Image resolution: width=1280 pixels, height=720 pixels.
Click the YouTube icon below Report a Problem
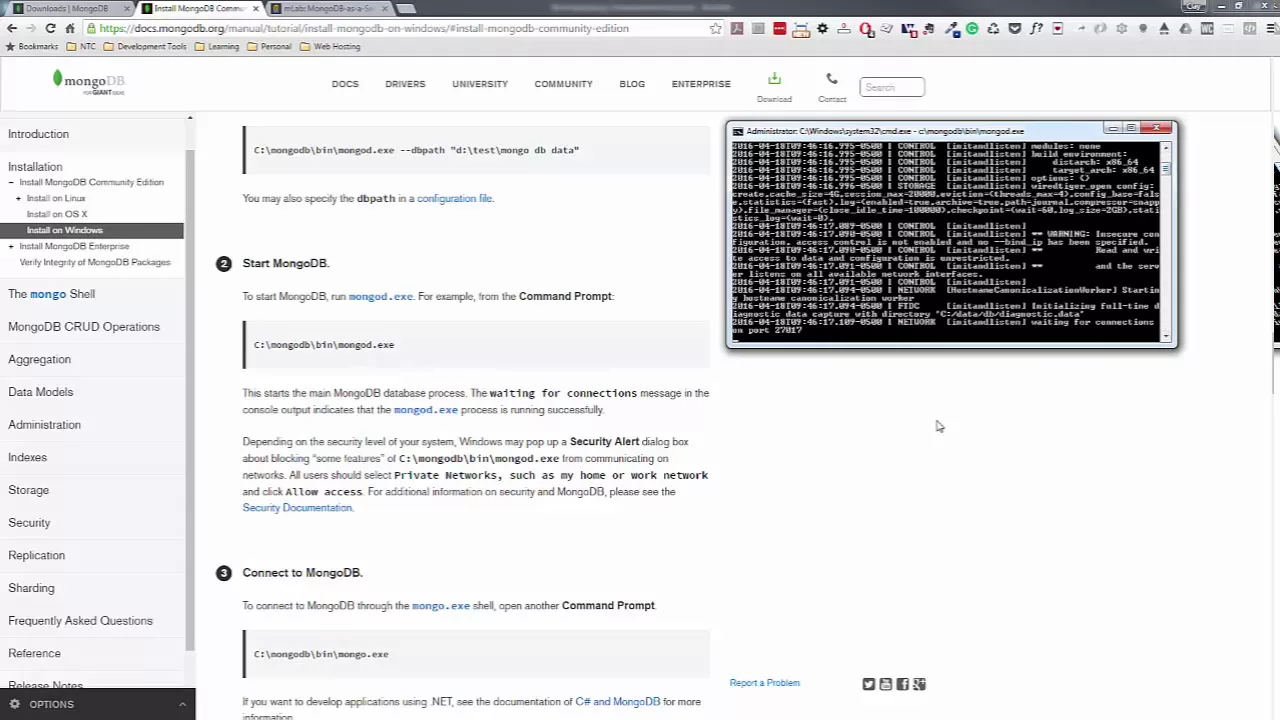(885, 684)
